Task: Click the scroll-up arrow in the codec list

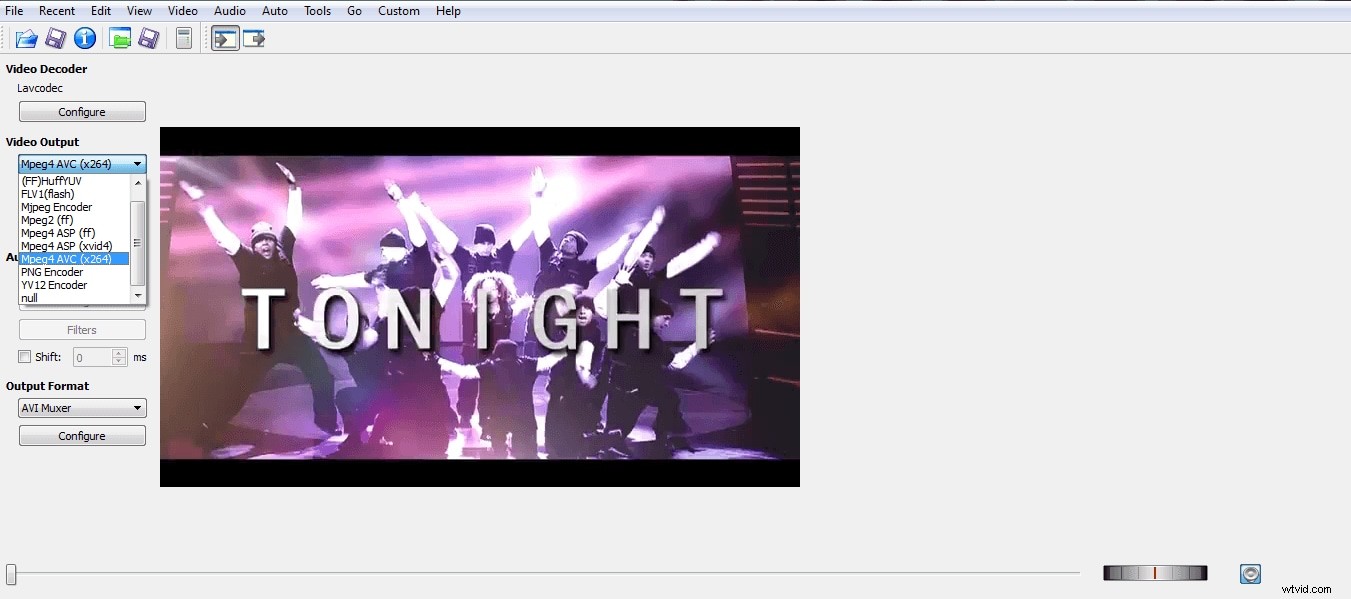Action: point(138,182)
